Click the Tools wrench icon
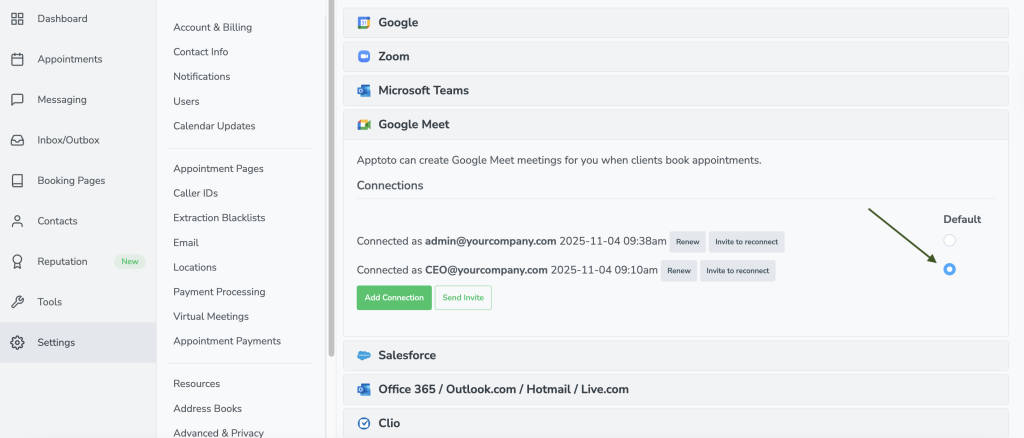Screen dimensions: 1024x438 [x=18, y=302]
